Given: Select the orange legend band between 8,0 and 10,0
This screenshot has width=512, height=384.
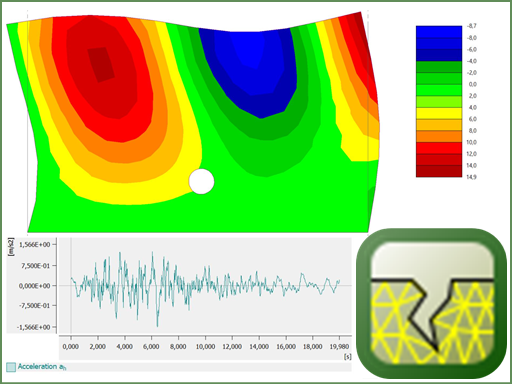Looking at the screenshot, I should coord(439,136).
